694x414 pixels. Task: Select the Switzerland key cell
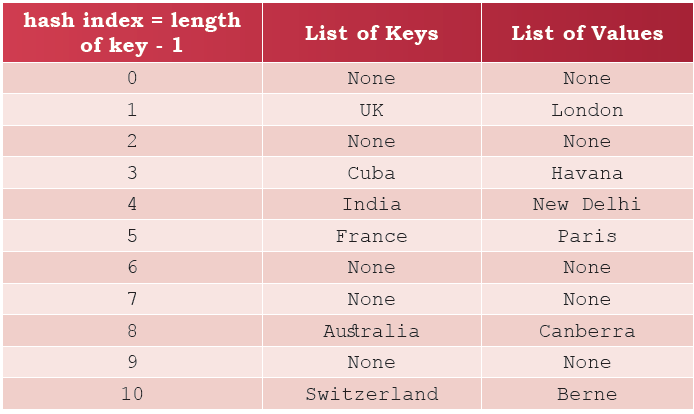372,394
